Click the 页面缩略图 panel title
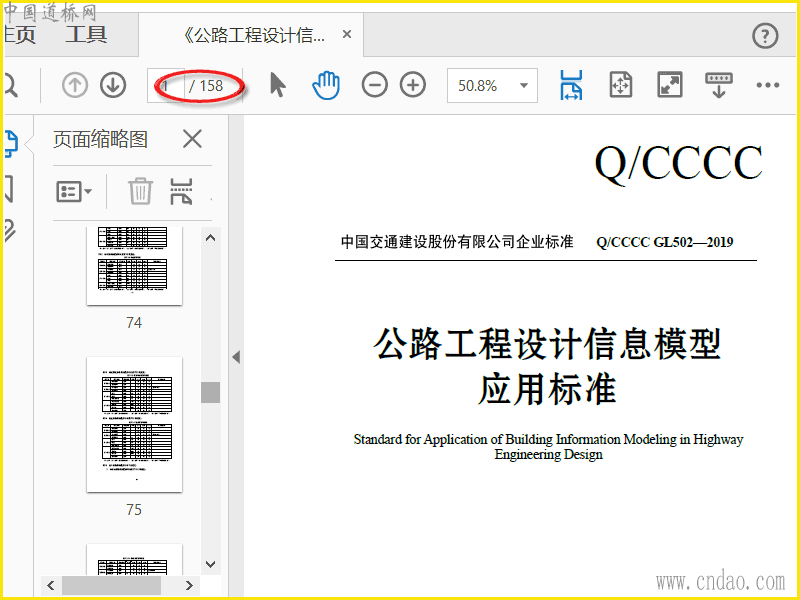The image size is (800, 600). [101, 139]
